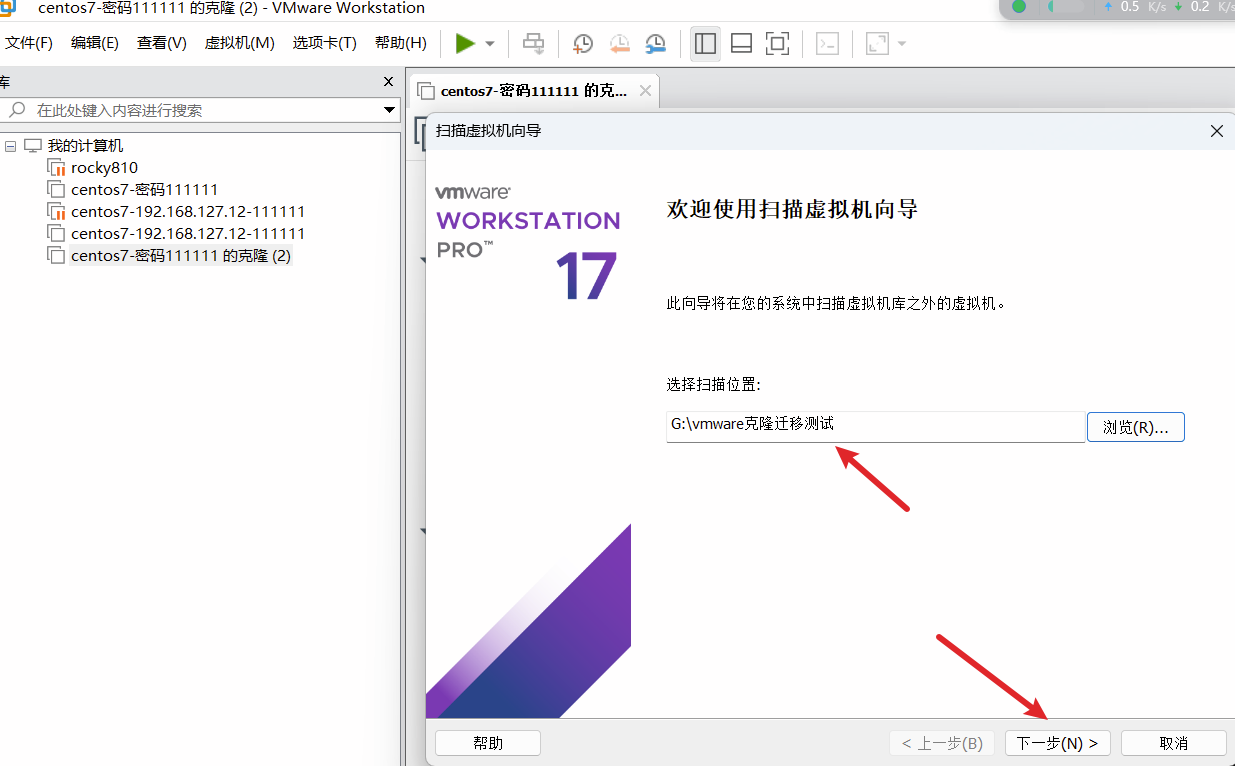Open the 编辑(E) menu
Screen dimensions: 1235x766
(x=95, y=43)
